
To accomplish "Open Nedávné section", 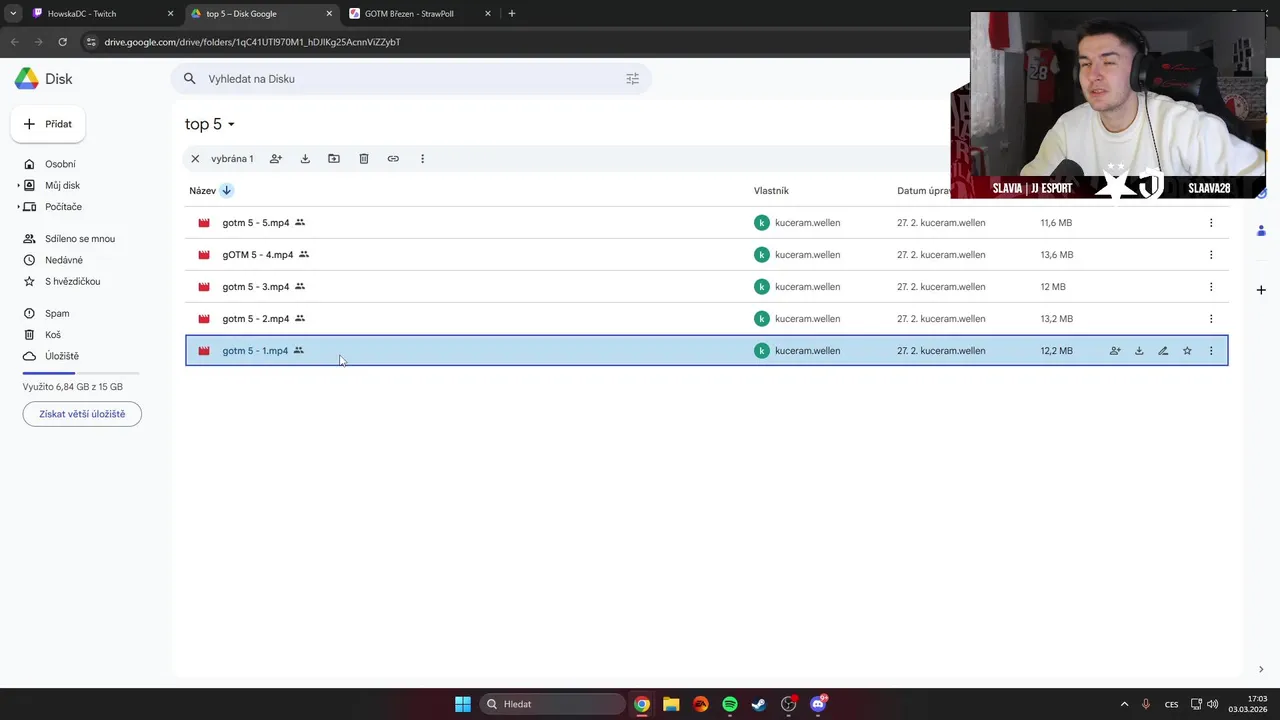I will pyautogui.click(x=64, y=260).
